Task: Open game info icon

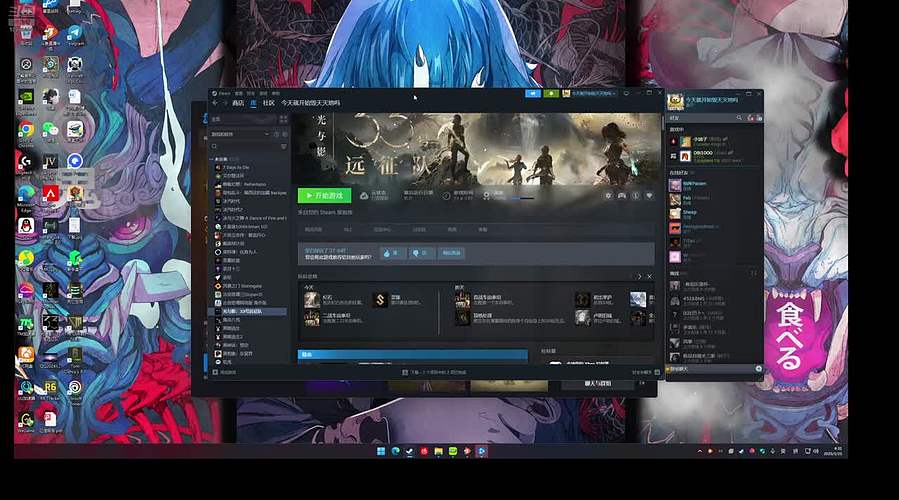Action: [635, 196]
